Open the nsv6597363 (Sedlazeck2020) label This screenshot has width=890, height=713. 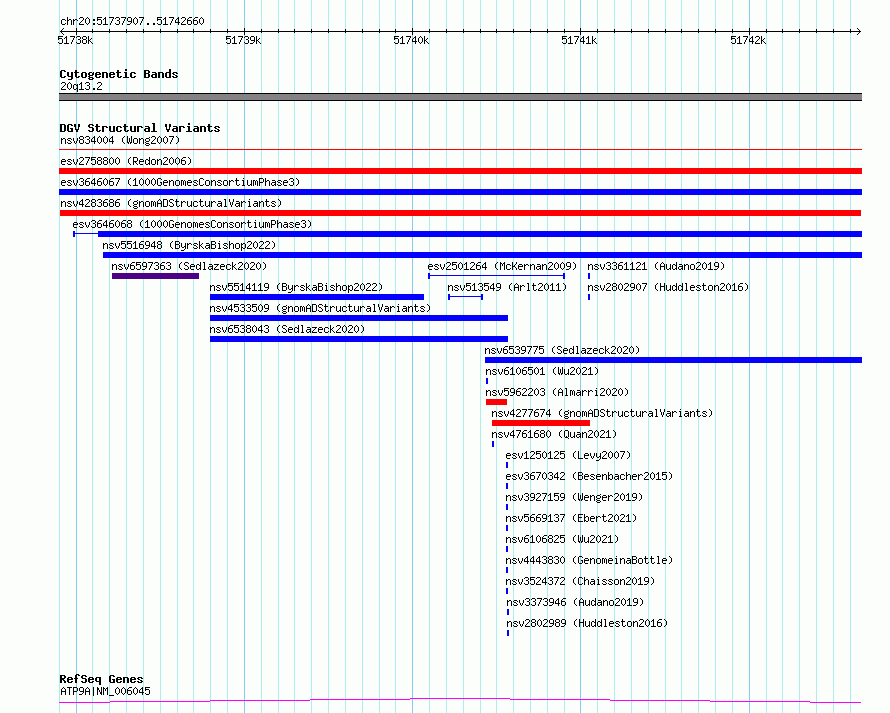(189, 266)
